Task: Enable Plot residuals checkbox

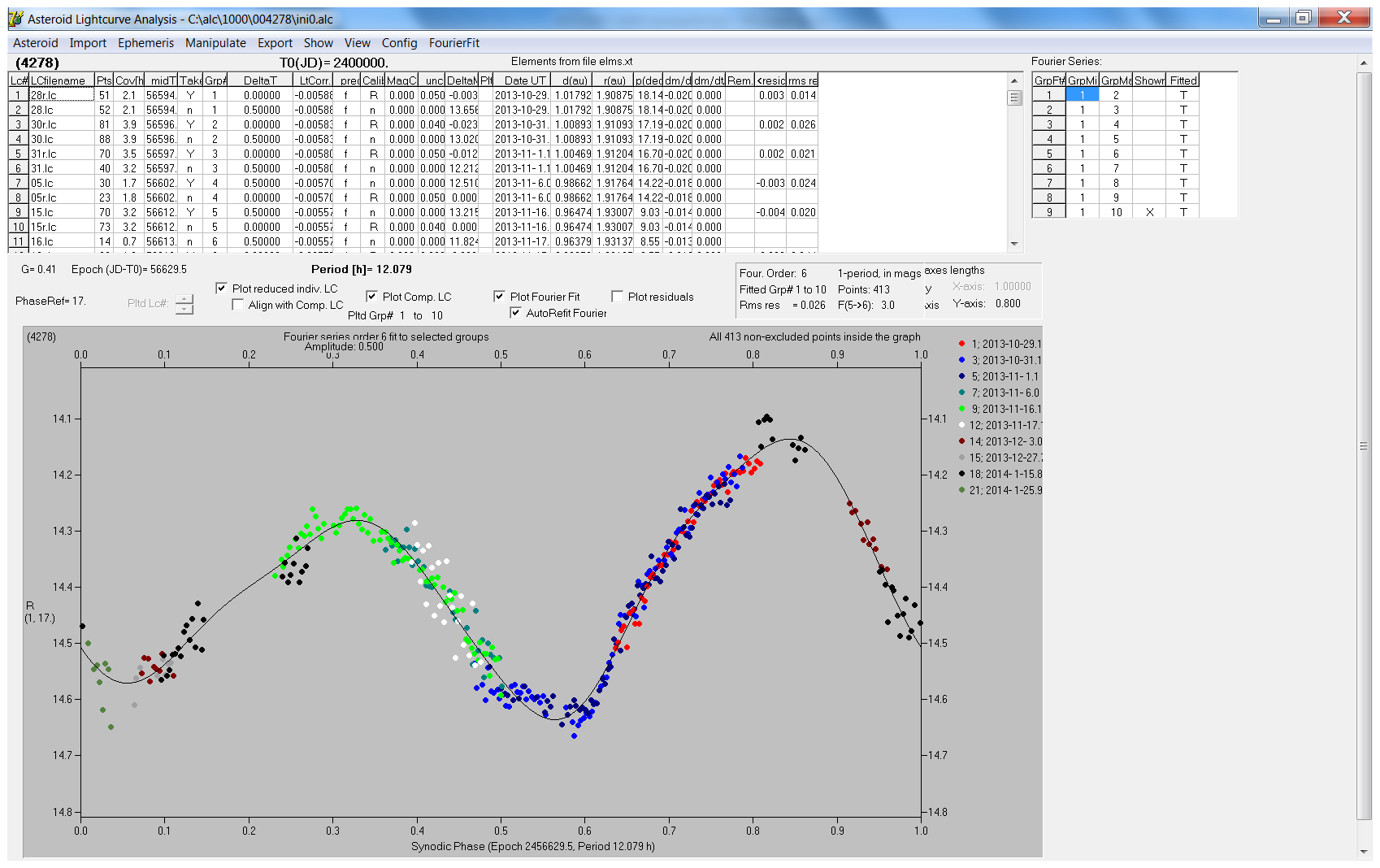Action: click(x=617, y=296)
